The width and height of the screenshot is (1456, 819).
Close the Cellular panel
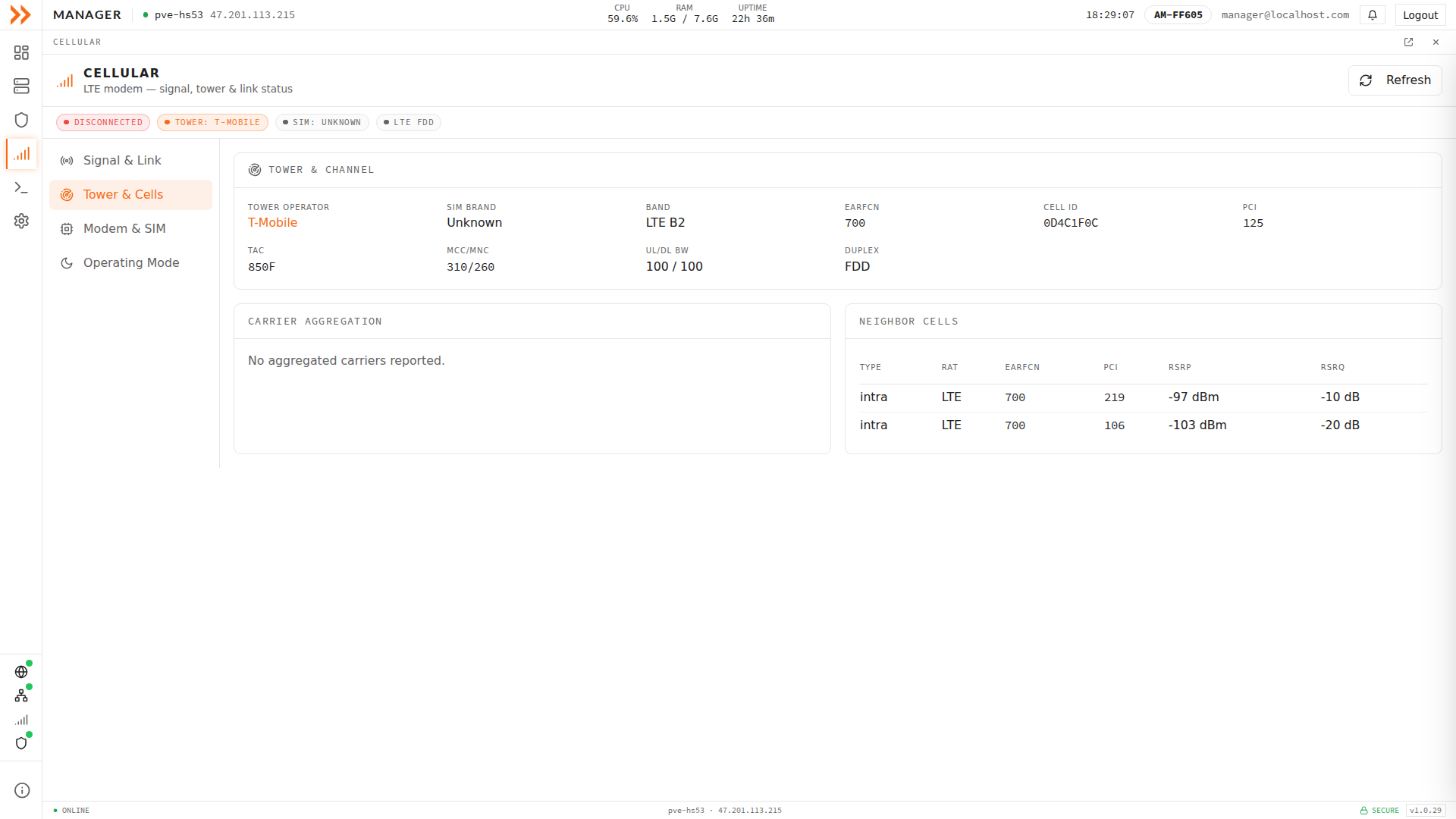pyautogui.click(x=1436, y=42)
